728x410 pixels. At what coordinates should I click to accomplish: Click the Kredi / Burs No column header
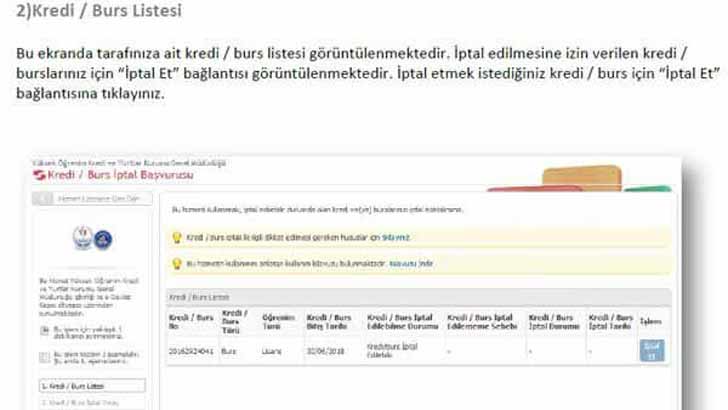coord(191,322)
